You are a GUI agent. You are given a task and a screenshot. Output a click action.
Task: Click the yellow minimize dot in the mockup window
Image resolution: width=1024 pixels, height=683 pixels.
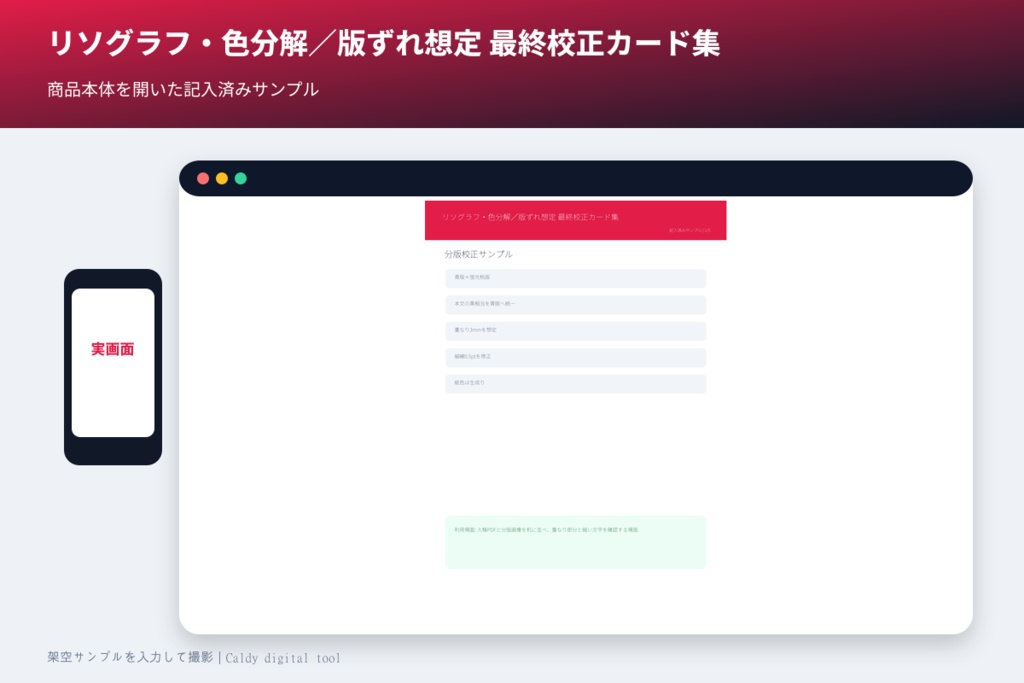click(222, 178)
